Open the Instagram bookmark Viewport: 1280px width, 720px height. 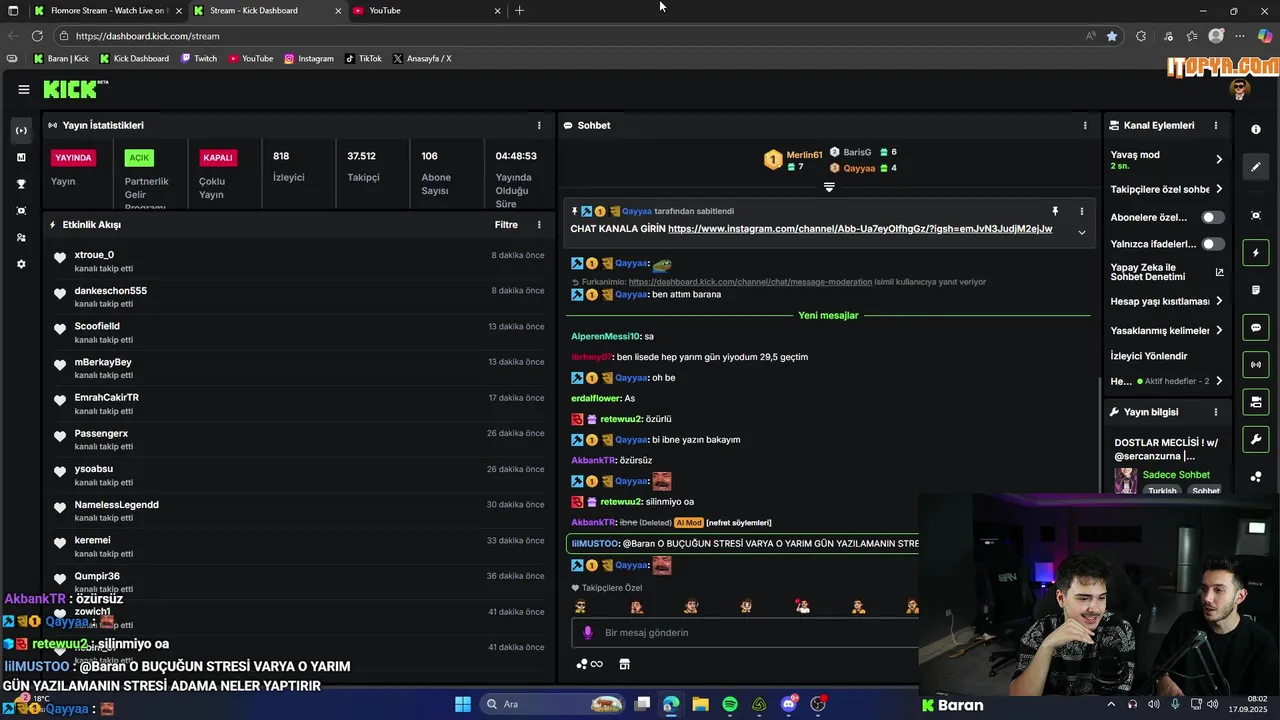coord(309,58)
